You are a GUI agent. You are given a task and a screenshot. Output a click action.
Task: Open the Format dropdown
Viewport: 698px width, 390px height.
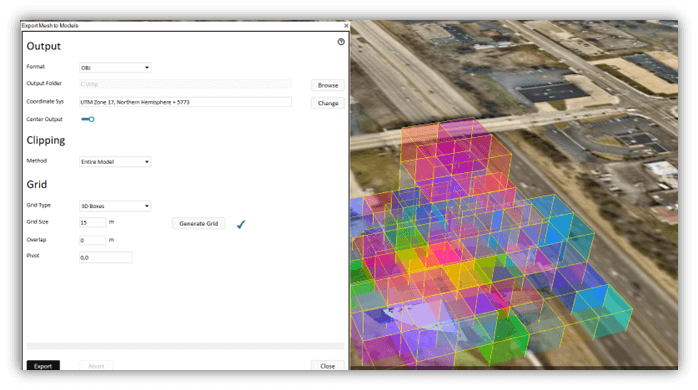coord(115,68)
